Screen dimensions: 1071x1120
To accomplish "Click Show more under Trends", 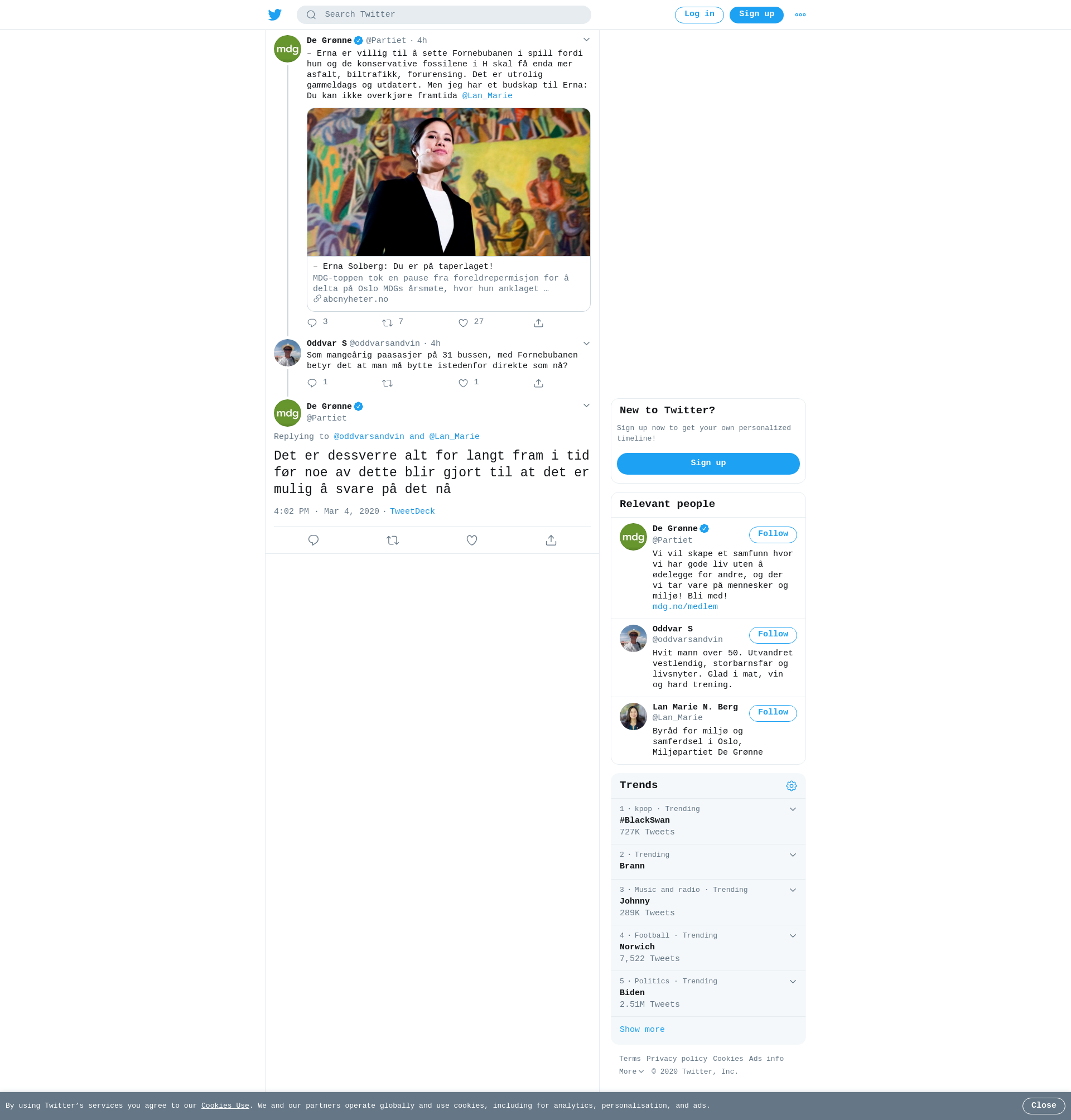I will (x=641, y=1030).
